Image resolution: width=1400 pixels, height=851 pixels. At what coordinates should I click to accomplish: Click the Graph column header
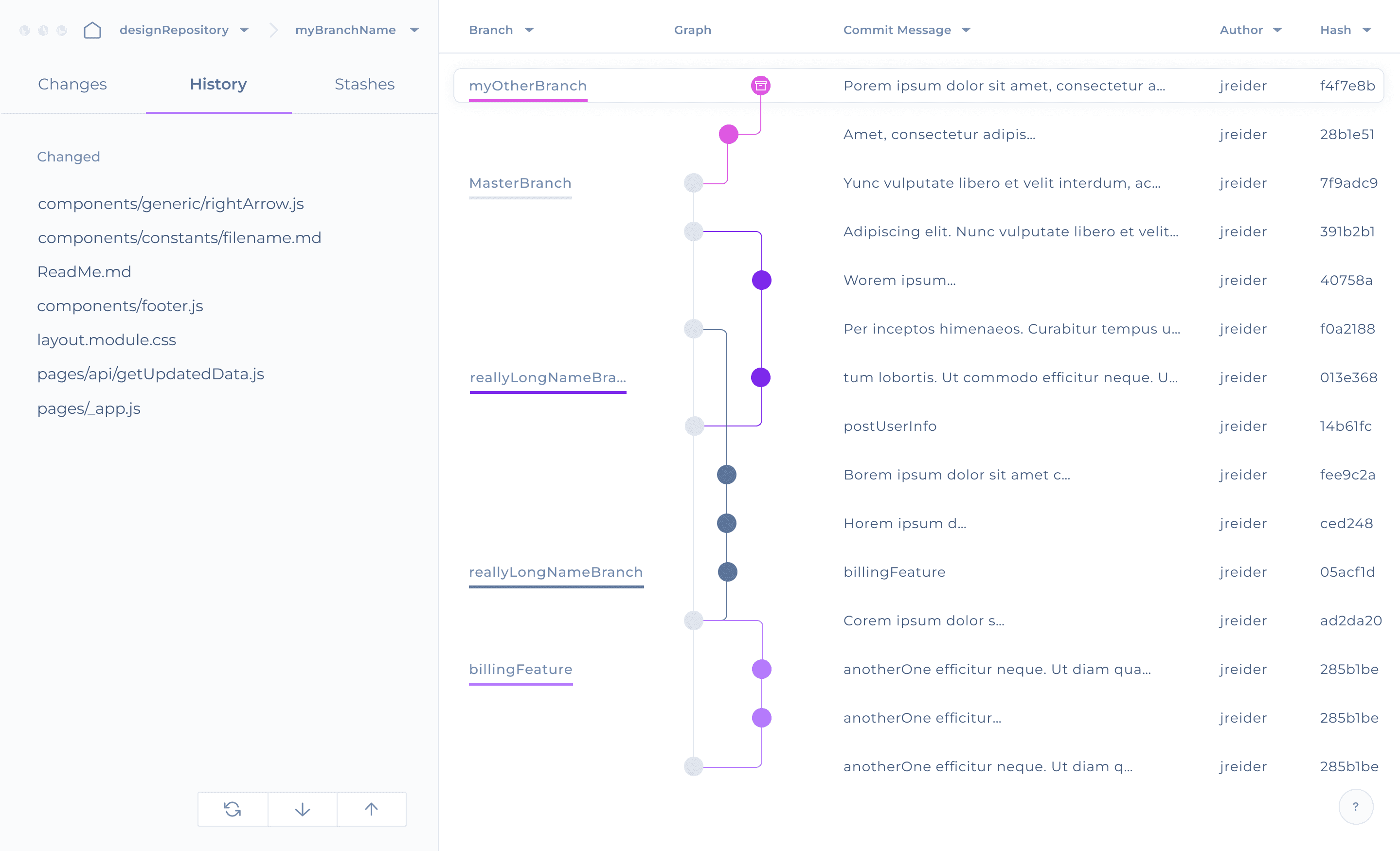coord(692,30)
